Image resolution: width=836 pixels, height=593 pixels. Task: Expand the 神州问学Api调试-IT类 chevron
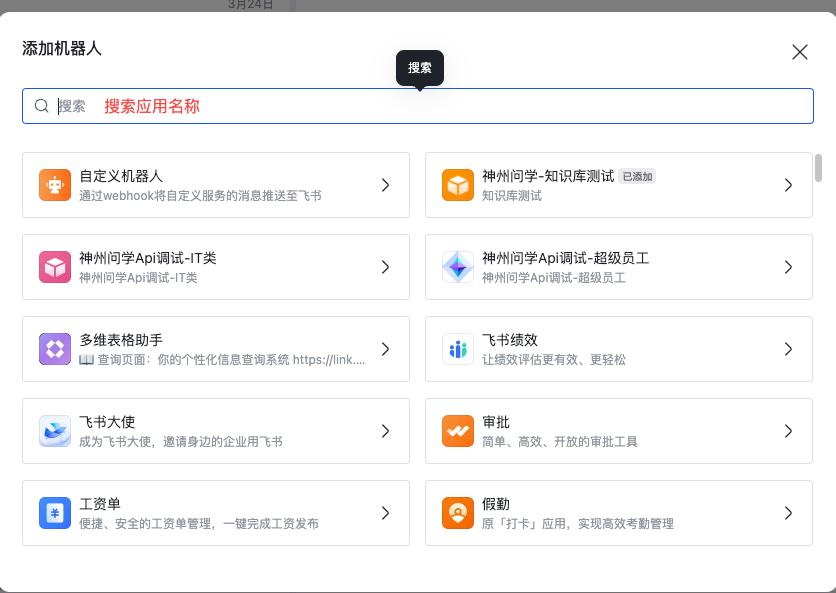click(x=385, y=267)
